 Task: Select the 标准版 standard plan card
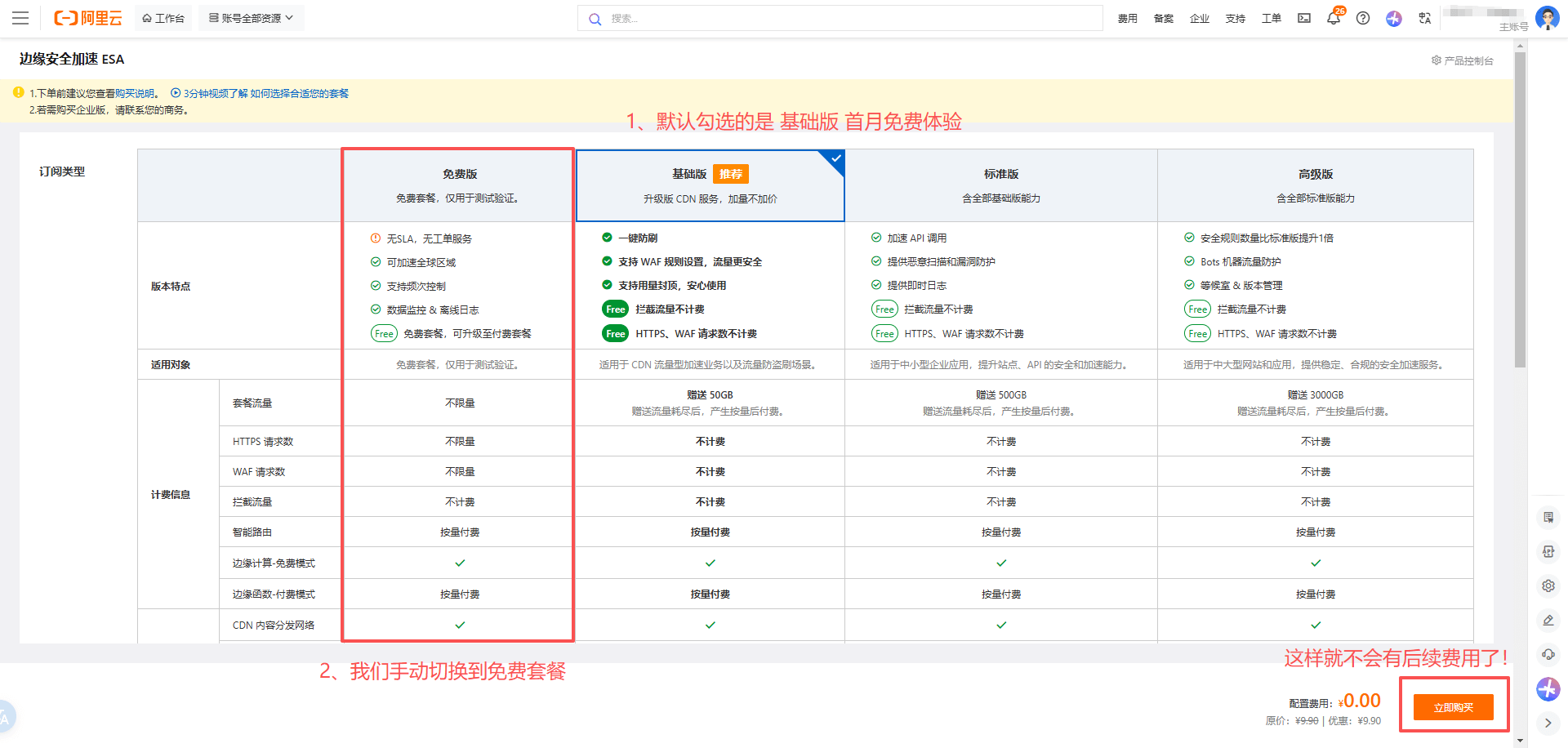(1000, 185)
